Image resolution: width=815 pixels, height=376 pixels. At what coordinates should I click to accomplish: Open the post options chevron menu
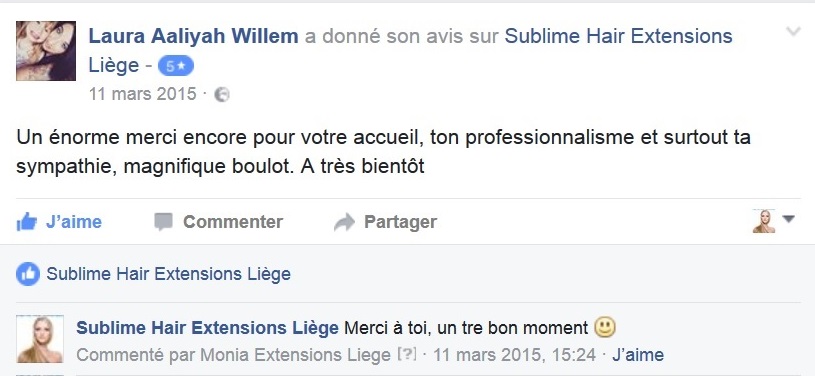(793, 32)
